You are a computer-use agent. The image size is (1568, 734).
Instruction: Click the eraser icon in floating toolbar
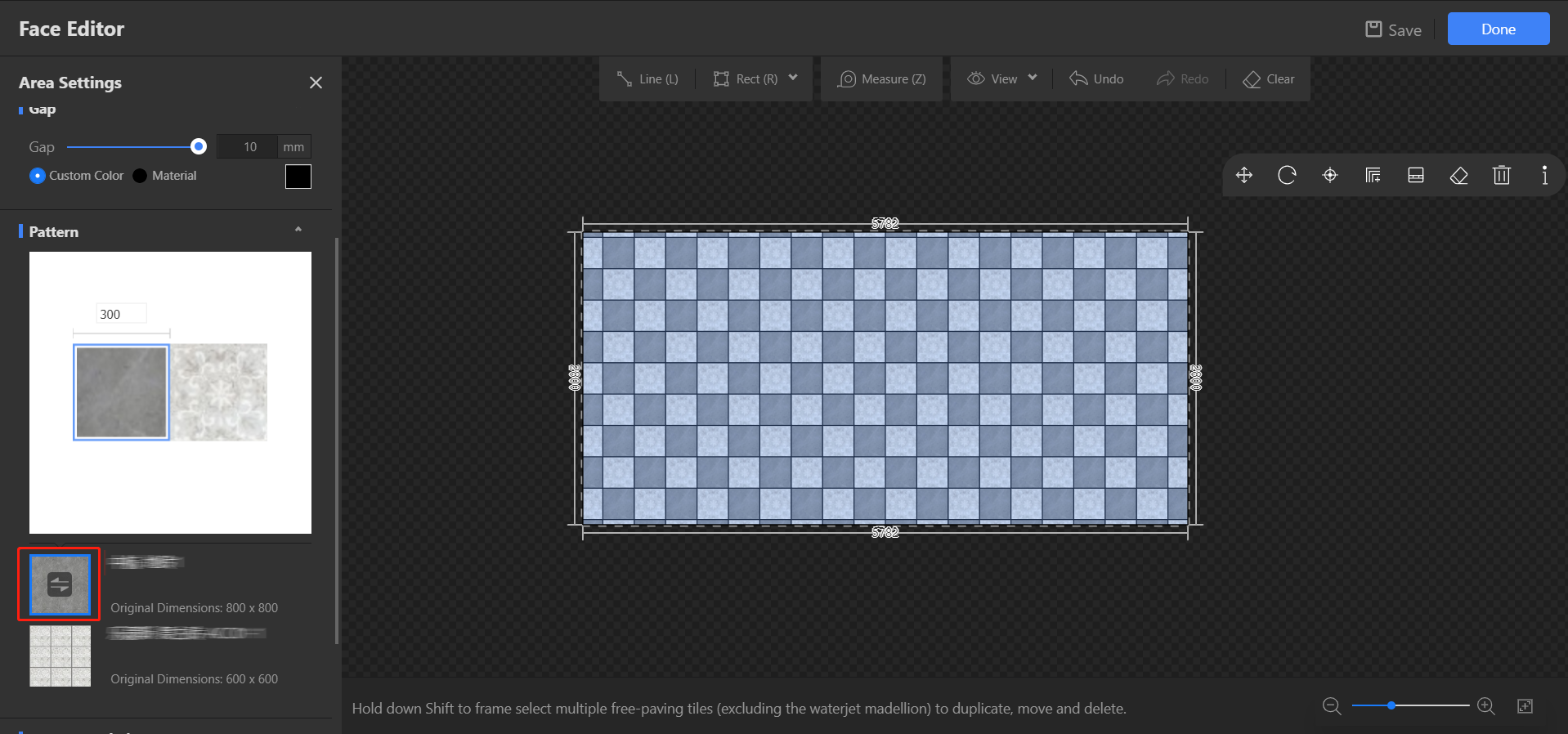(1458, 176)
